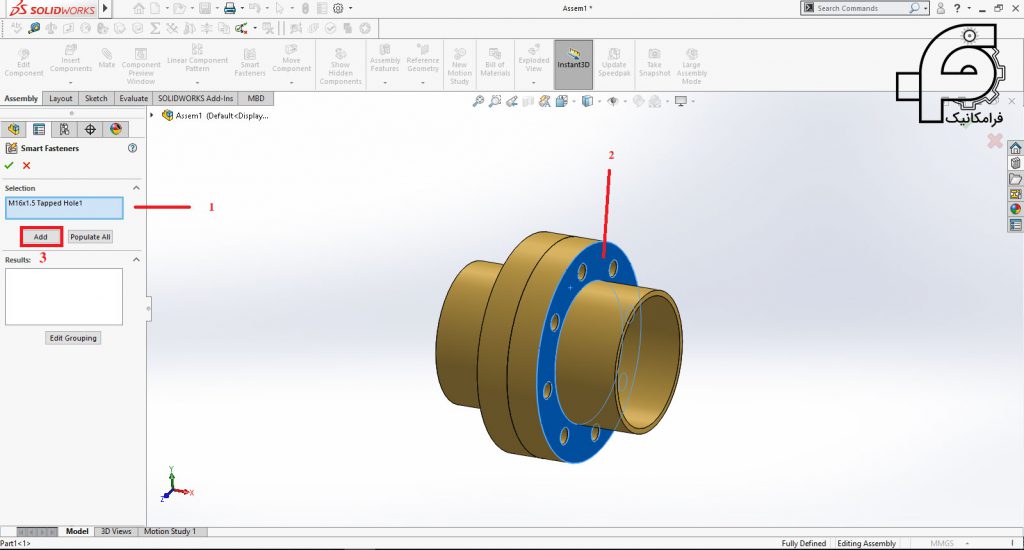Click the Populate All button
This screenshot has height=550, width=1024.
(x=90, y=236)
